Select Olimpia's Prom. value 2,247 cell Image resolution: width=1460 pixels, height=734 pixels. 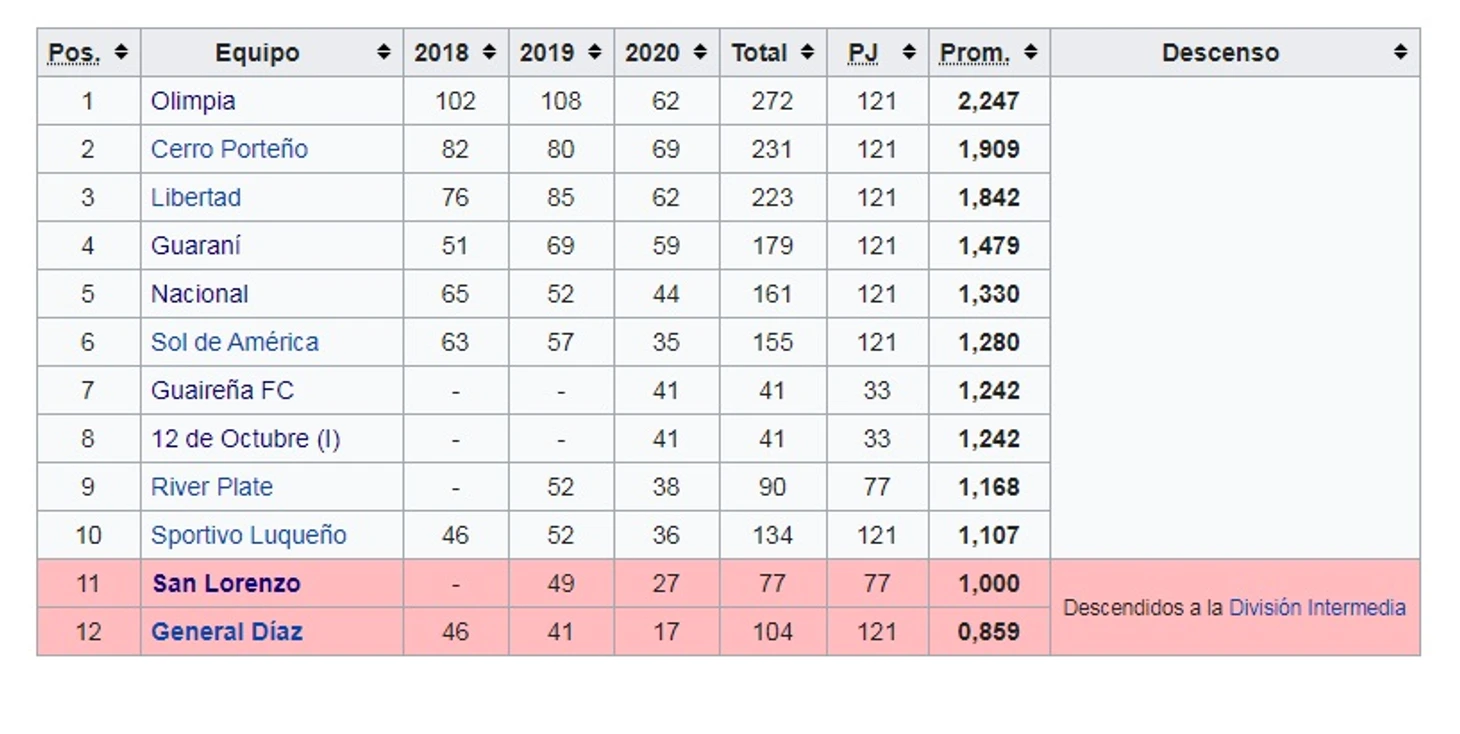[x=988, y=101]
